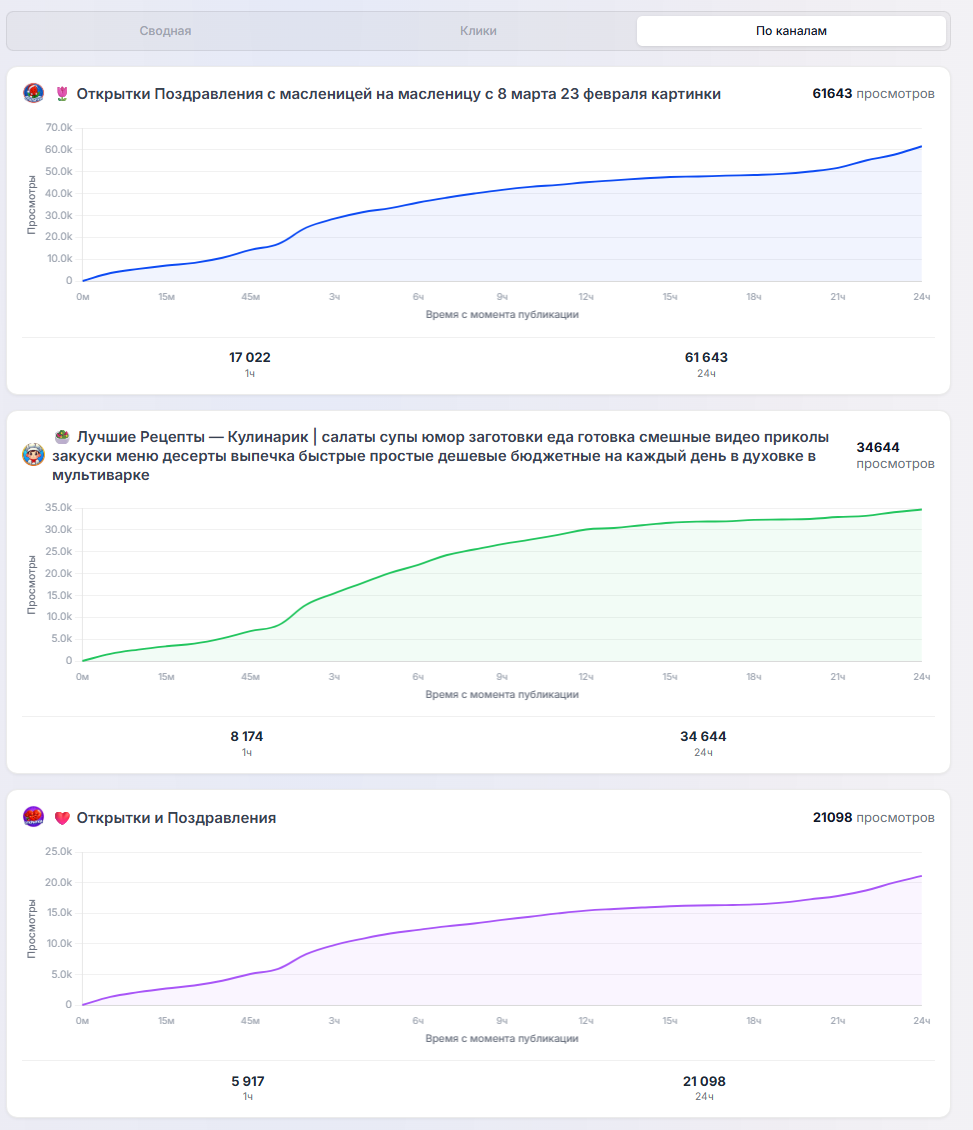Screen dimensions: 973x1130
Task: Click the 34644 просмотров counter
Action: coord(895,455)
